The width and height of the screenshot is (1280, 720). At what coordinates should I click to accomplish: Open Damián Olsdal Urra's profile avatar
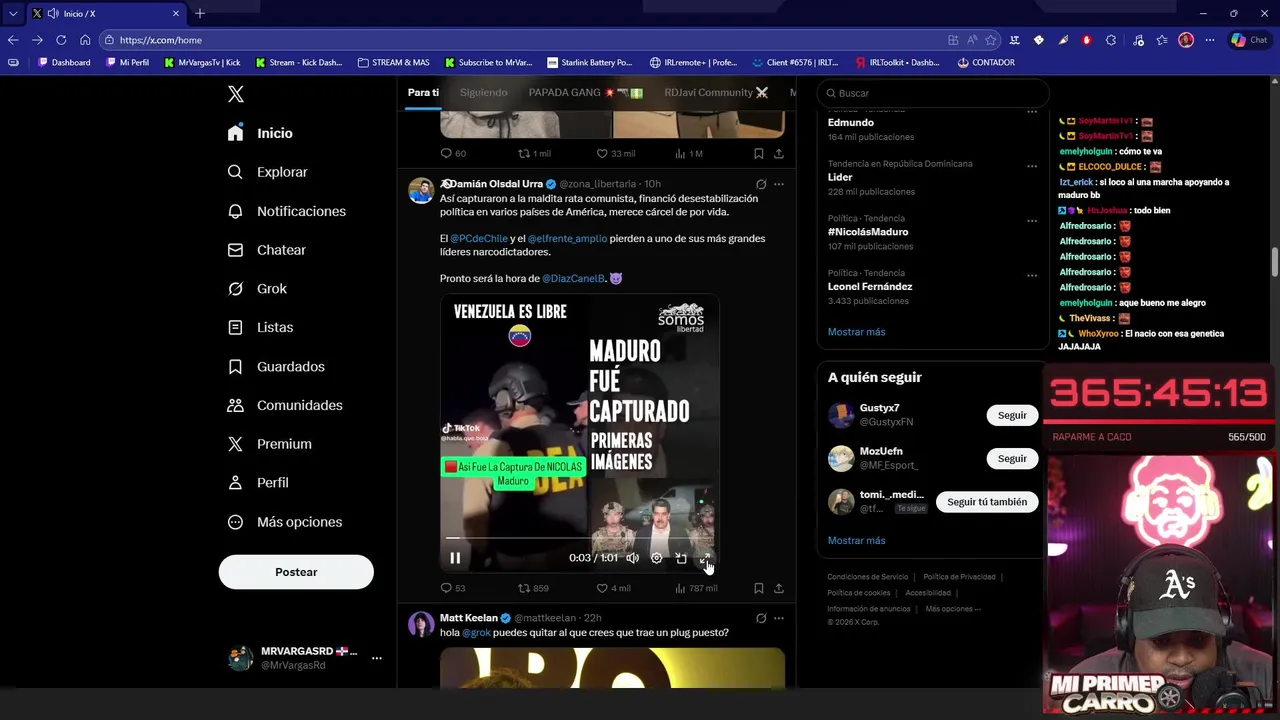point(421,190)
